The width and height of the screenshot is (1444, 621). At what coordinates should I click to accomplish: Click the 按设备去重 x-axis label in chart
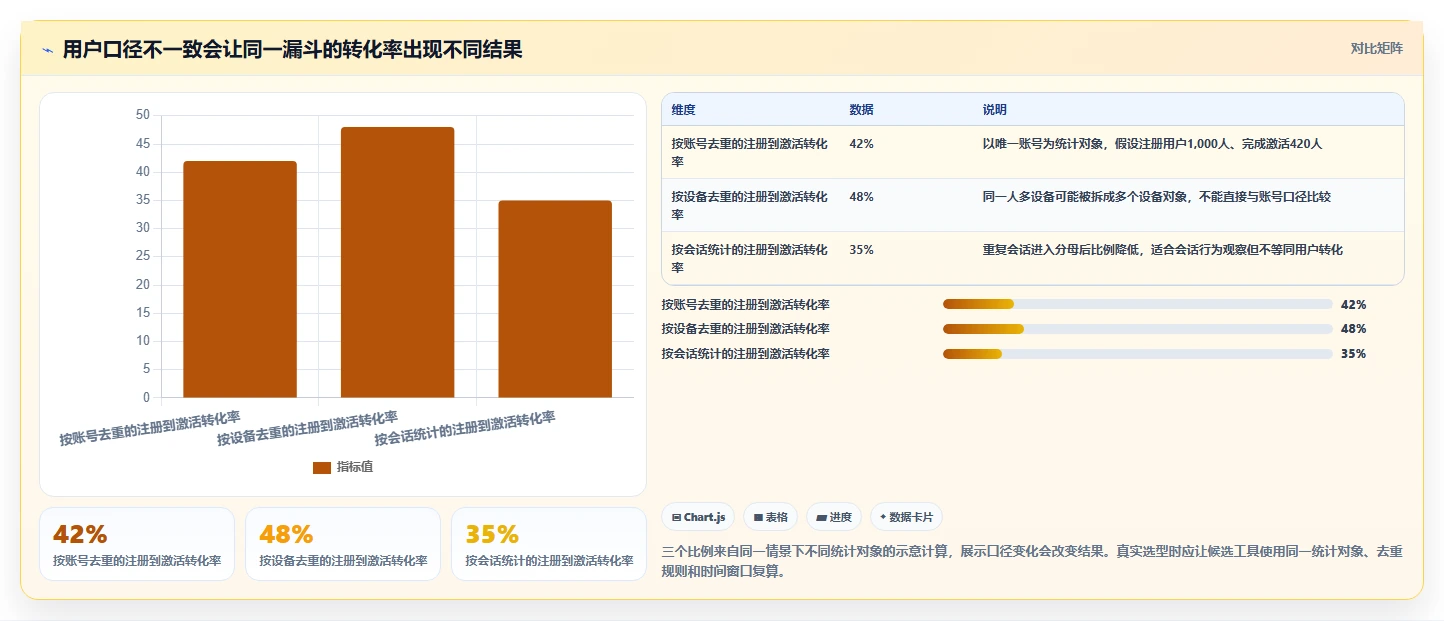tap(307, 428)
